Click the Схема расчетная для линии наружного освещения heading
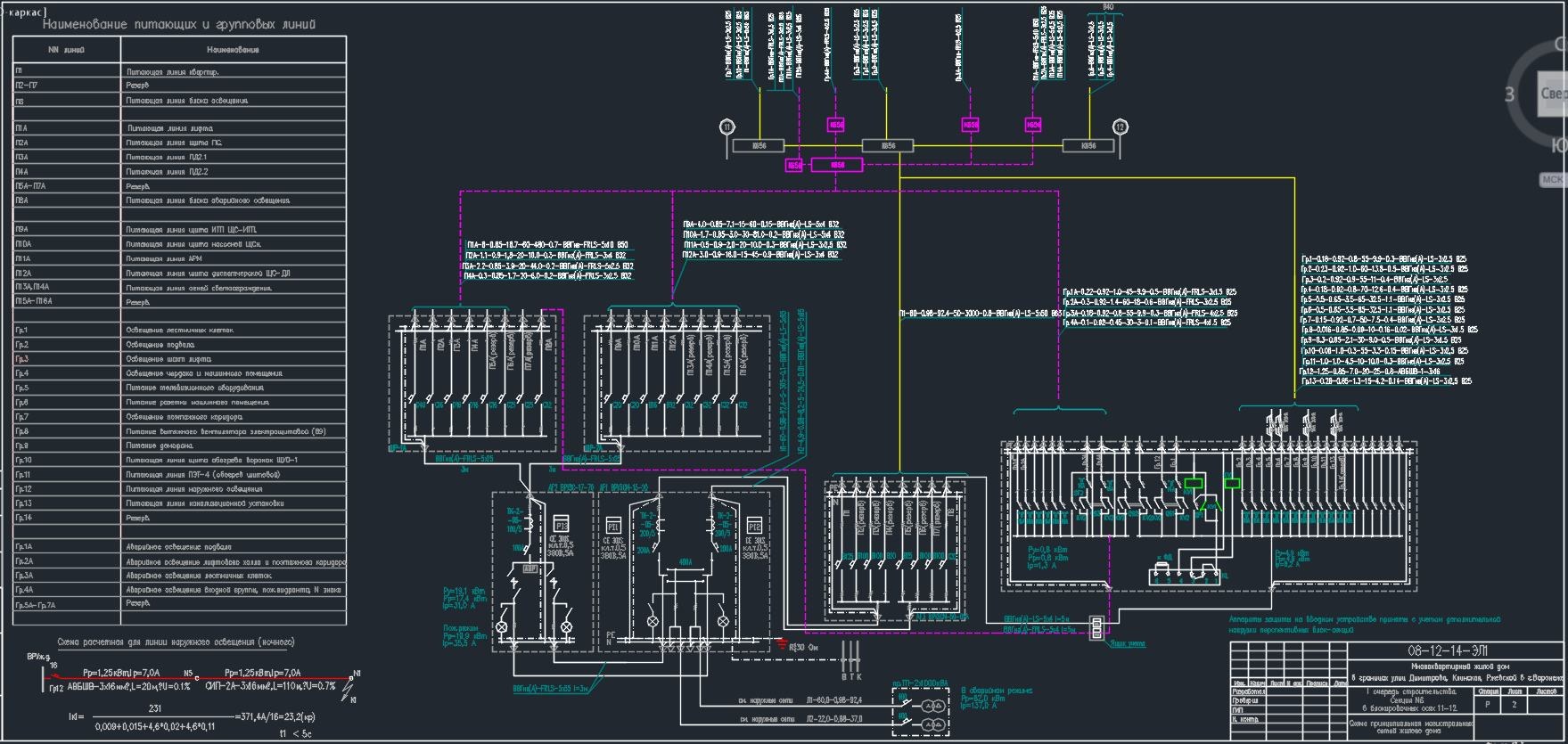 [x=176, y=642]
